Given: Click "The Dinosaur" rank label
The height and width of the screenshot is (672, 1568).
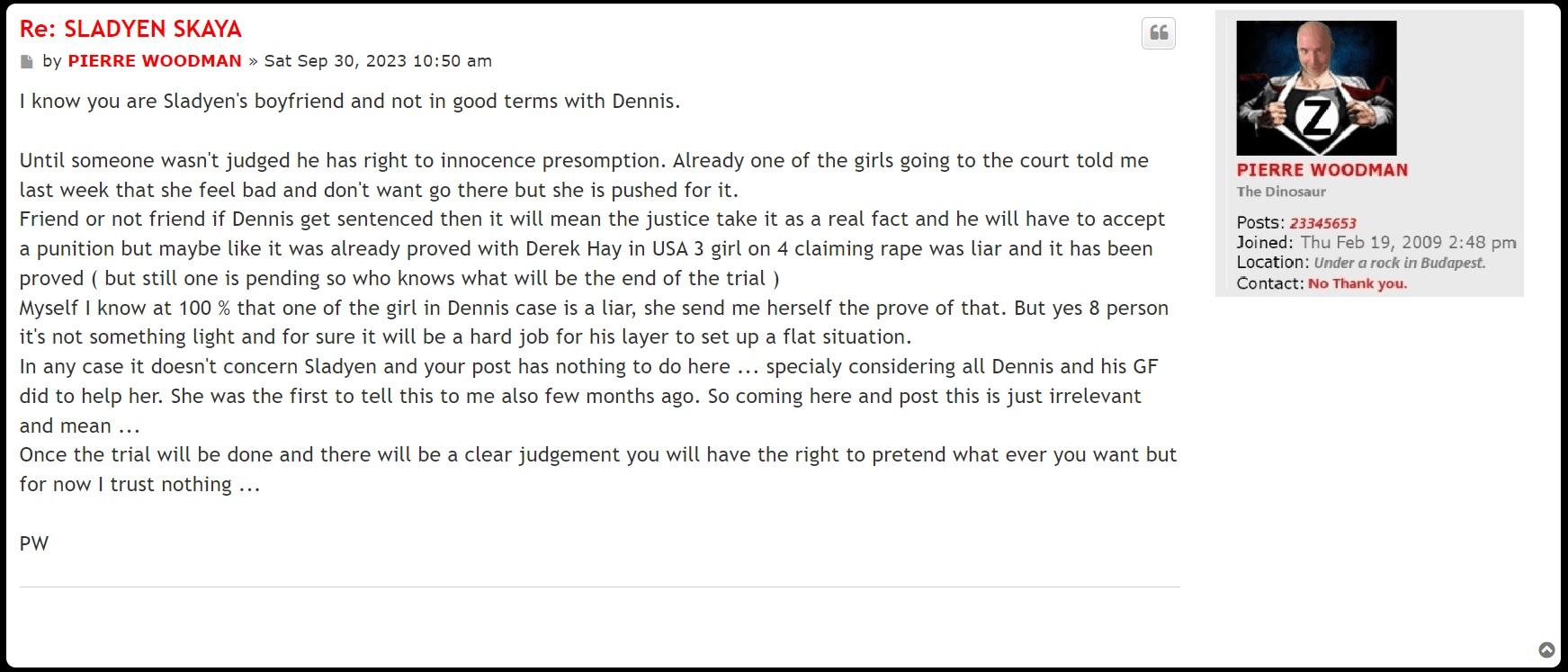Looking at the screenshot, I should click(1281, 192).
